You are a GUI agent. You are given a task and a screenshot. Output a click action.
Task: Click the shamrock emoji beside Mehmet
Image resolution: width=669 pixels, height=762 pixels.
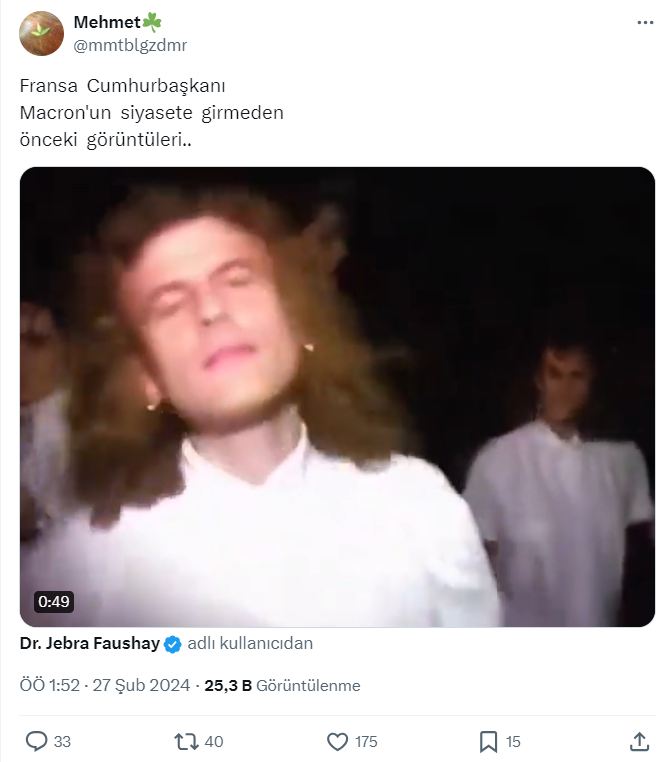point(153,22)
